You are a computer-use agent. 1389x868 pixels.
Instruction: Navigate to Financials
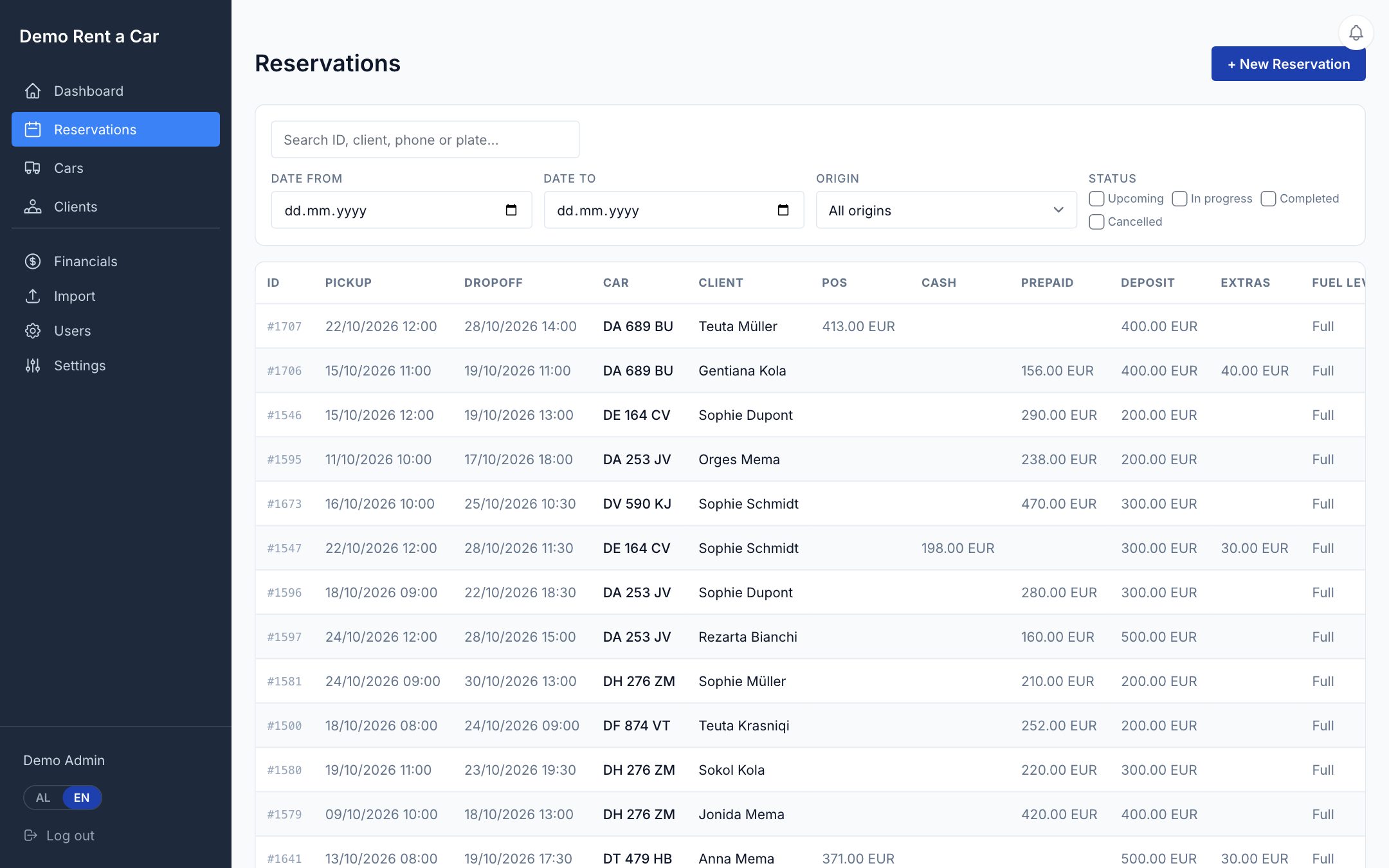coord(116,261)
